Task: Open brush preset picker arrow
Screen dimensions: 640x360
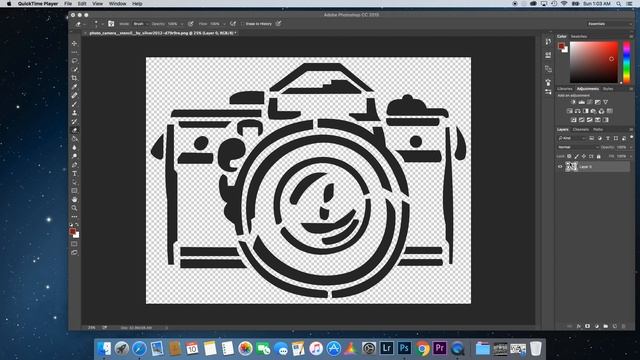Action: pos(102,24)
